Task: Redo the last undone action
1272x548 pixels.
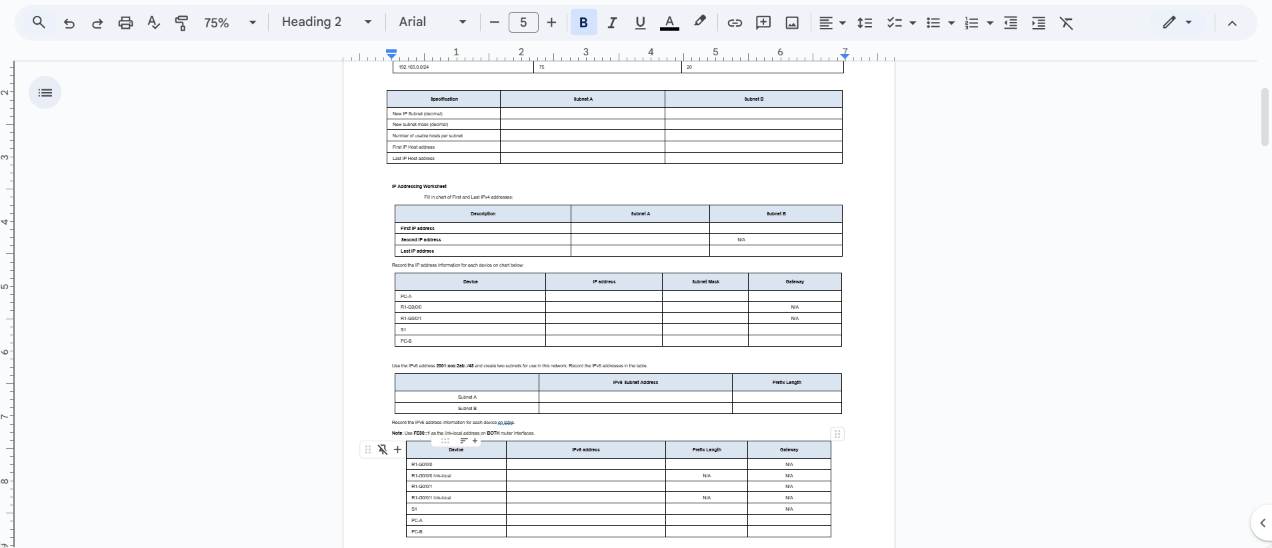Action: (97, 22)
